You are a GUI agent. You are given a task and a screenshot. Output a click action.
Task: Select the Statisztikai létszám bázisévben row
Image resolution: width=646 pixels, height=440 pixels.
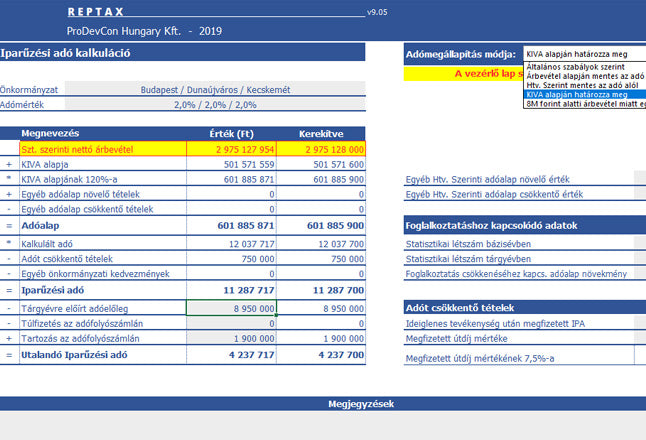tap(520, 243)
